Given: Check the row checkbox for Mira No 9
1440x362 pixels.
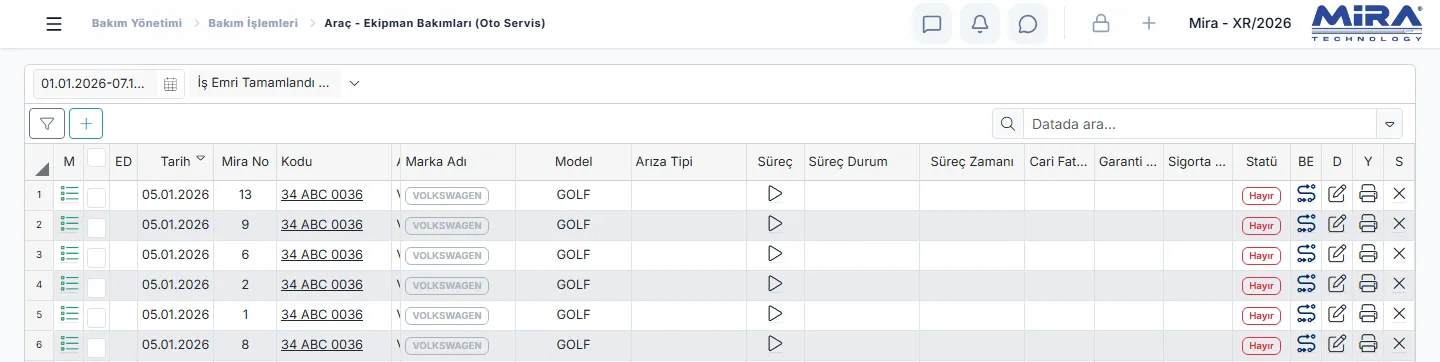Looking at the screenshot, I should pyautogui.click(x=96, y=227).
